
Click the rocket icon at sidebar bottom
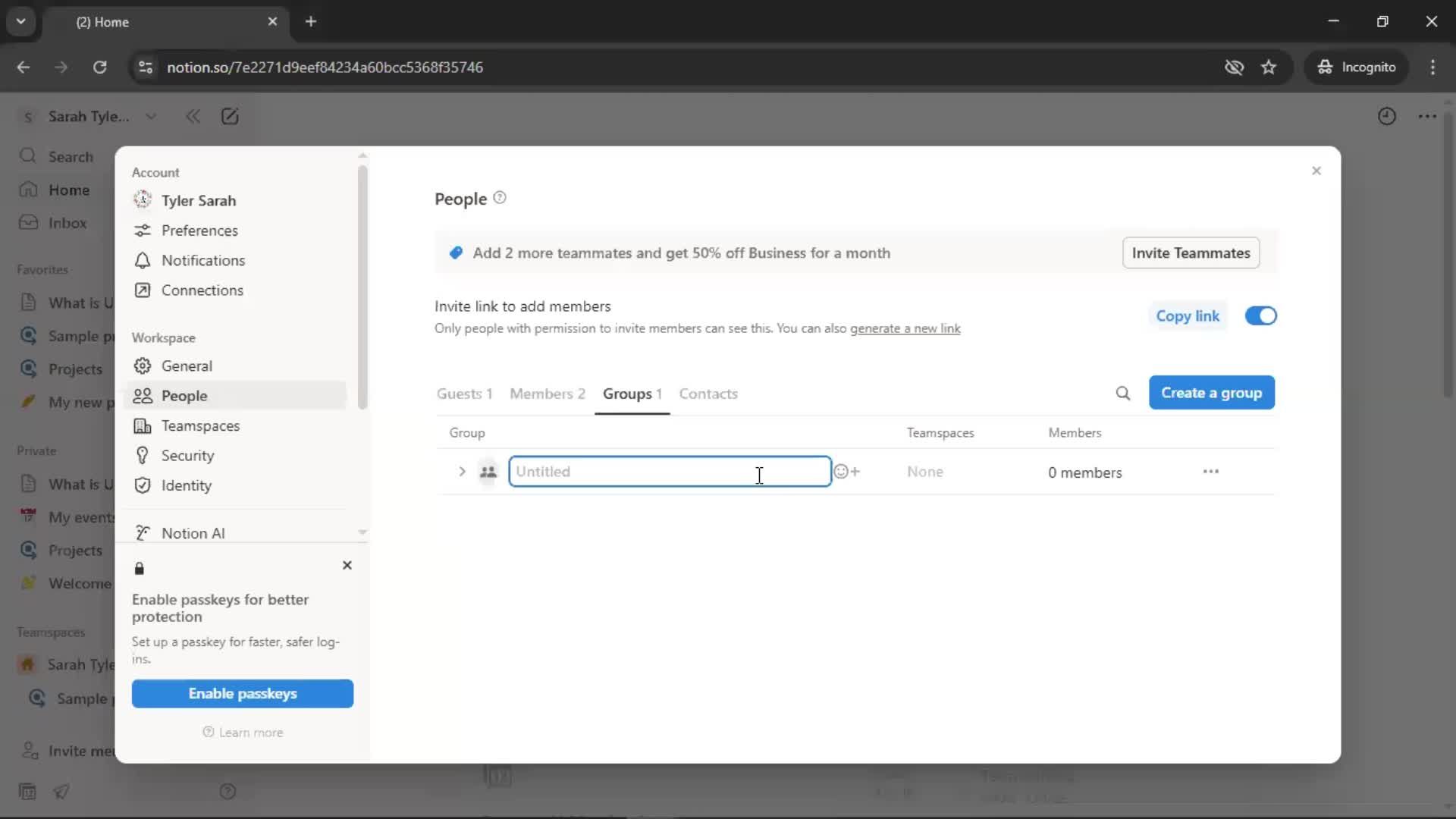click(x=61, y=792)
